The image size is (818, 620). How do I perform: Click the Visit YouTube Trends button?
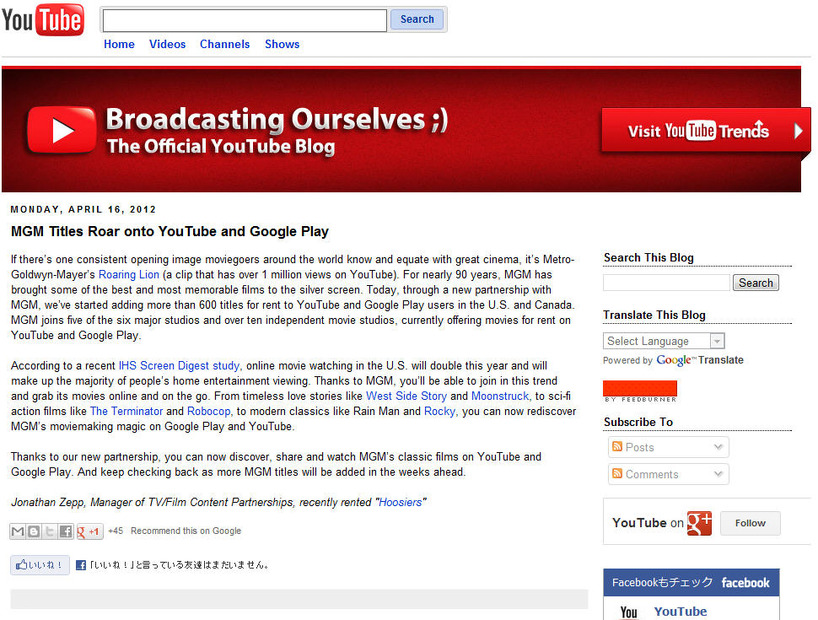coord(705,130)
